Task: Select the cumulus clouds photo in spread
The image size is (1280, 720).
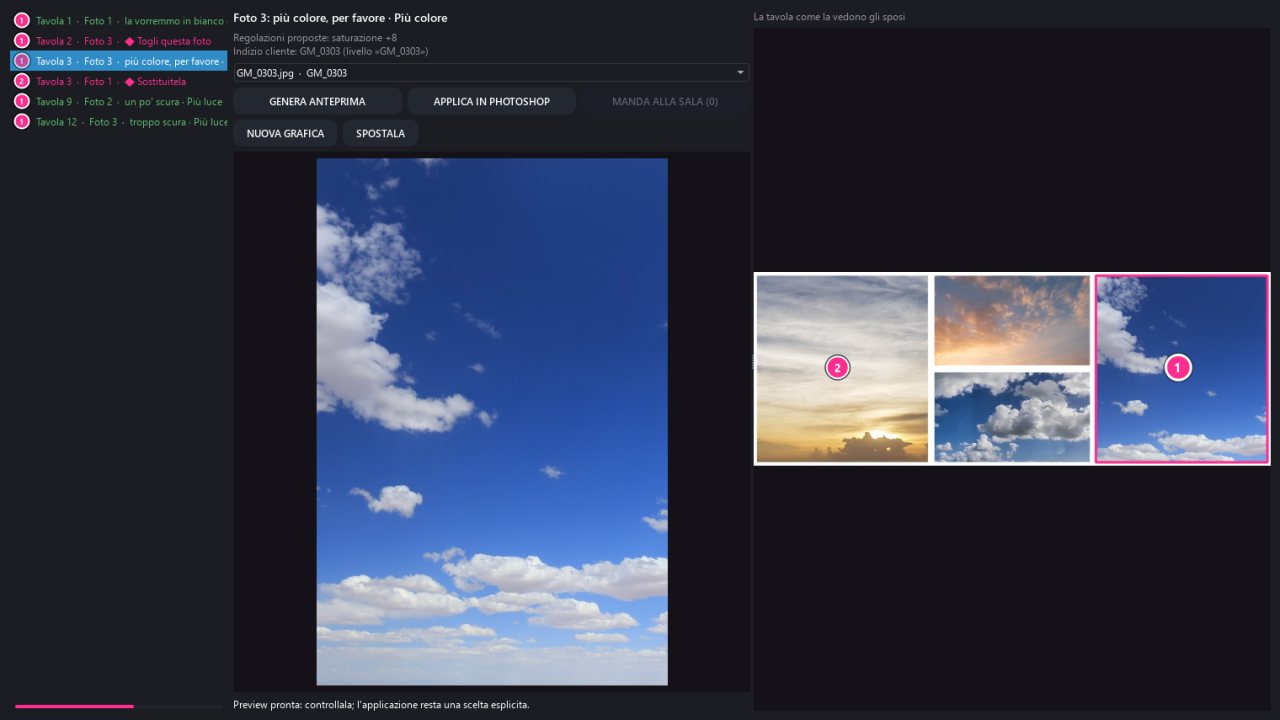Action: click(1012, 417)
